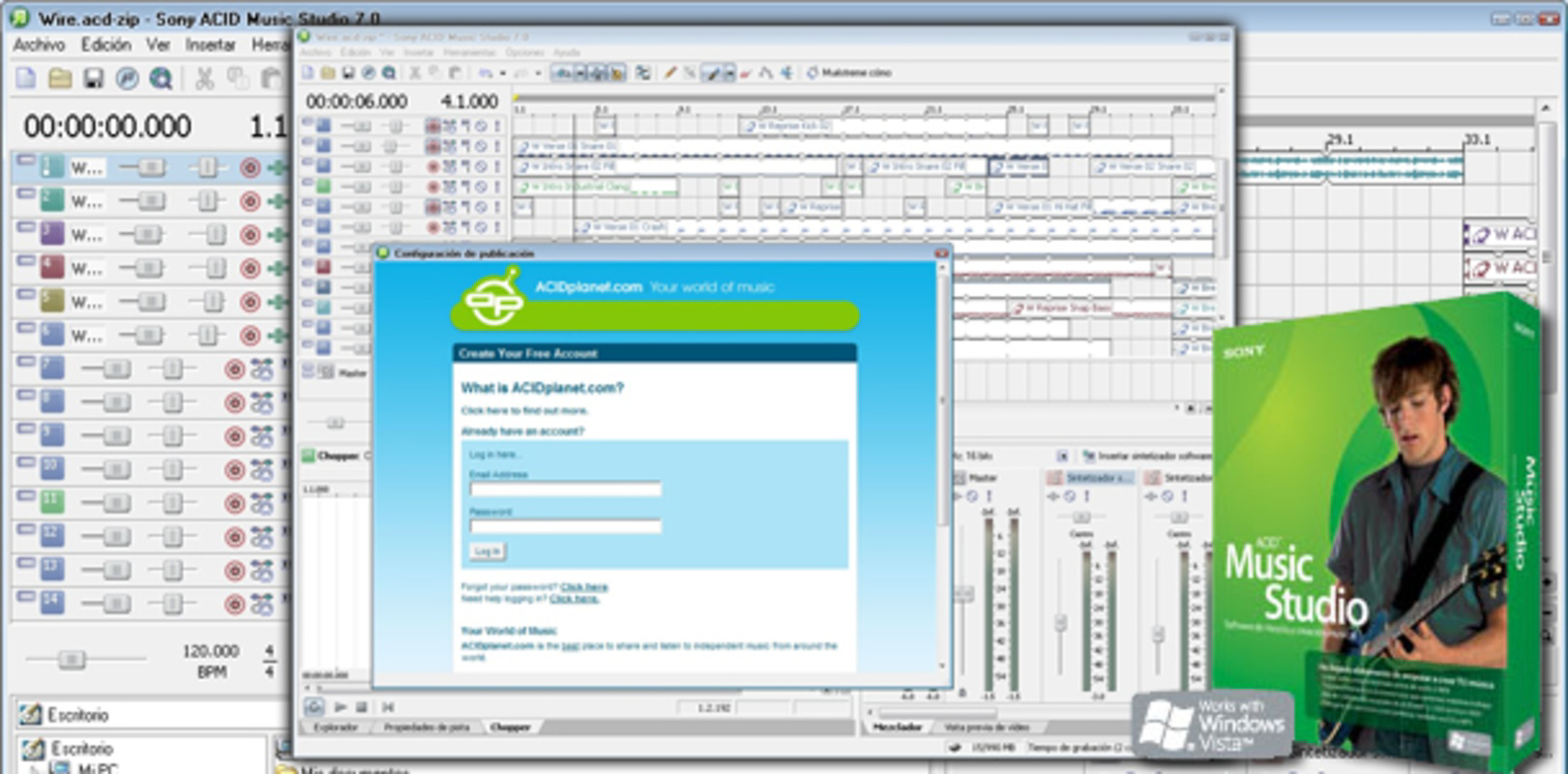Click Master fader in Mezclador panel
This screenshot has width=1568, height=774.
point(963,594)
